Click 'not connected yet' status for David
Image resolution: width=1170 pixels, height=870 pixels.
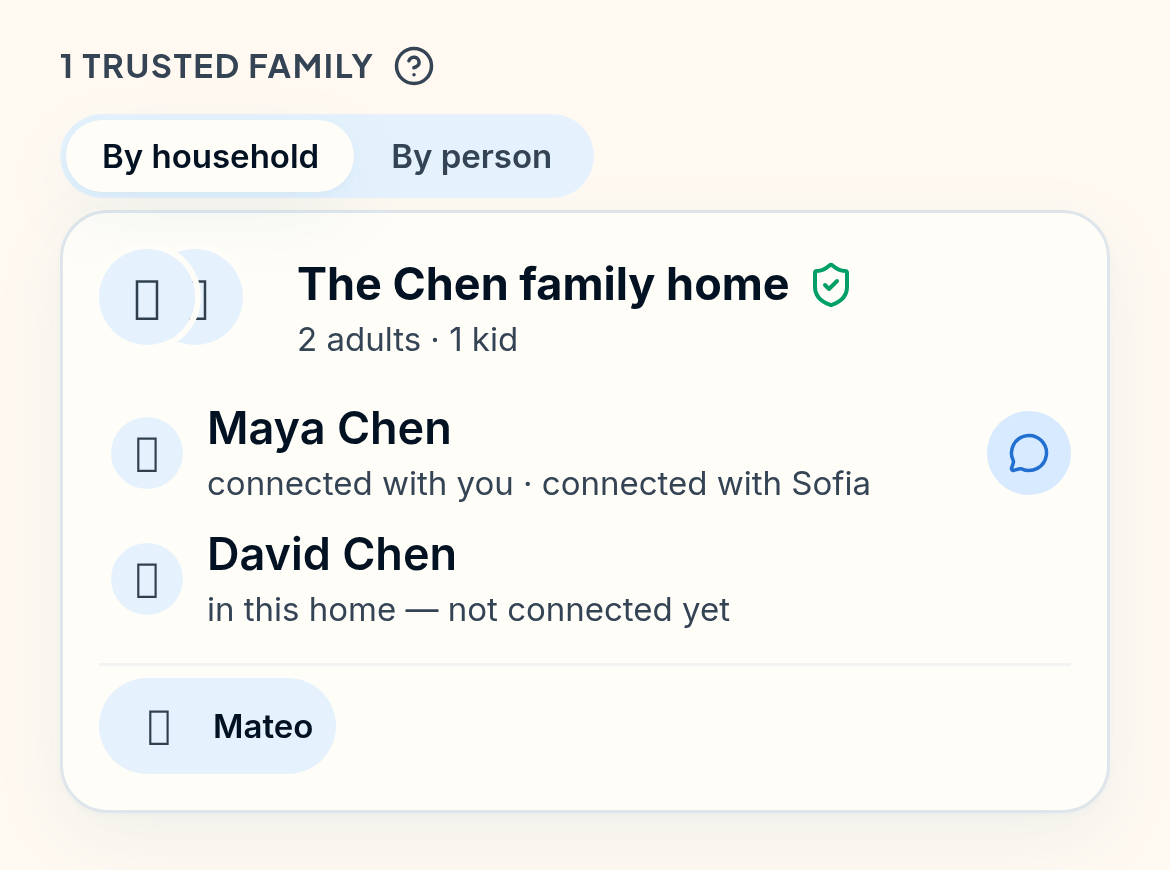pos(589,610)
